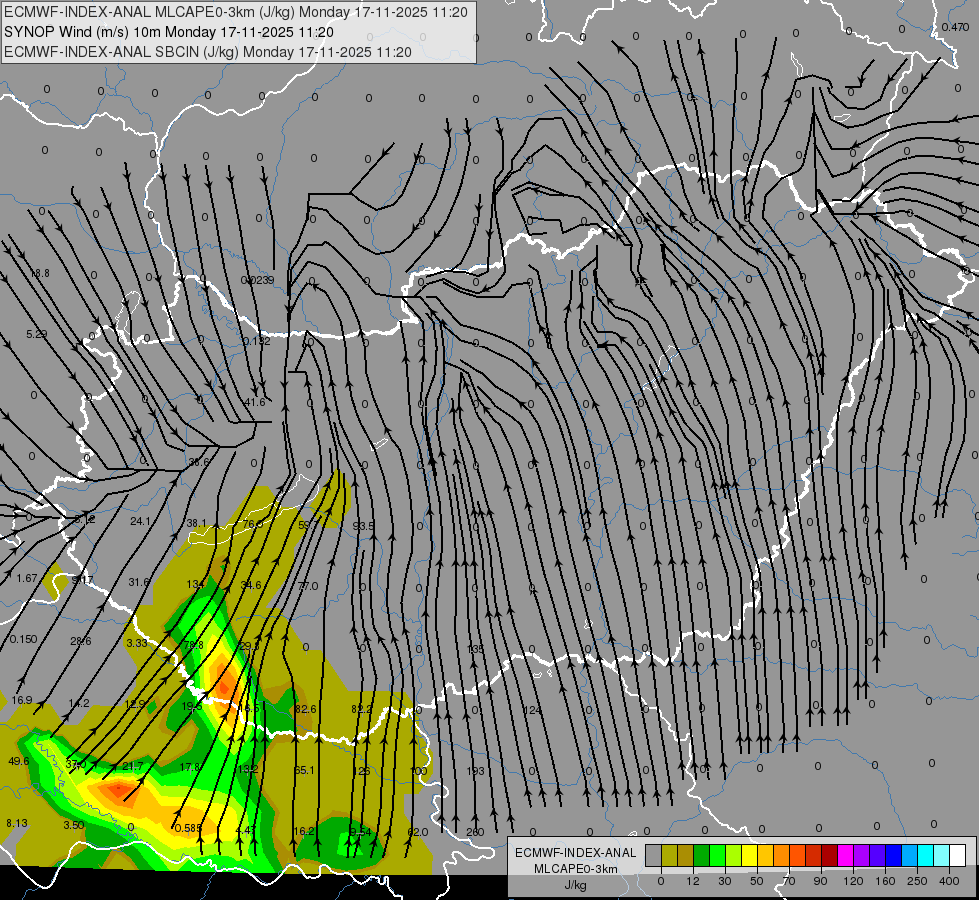The height and width of the screenshot is (900, 979).
Task: Select the map value 260
Action: click(475, 832)
